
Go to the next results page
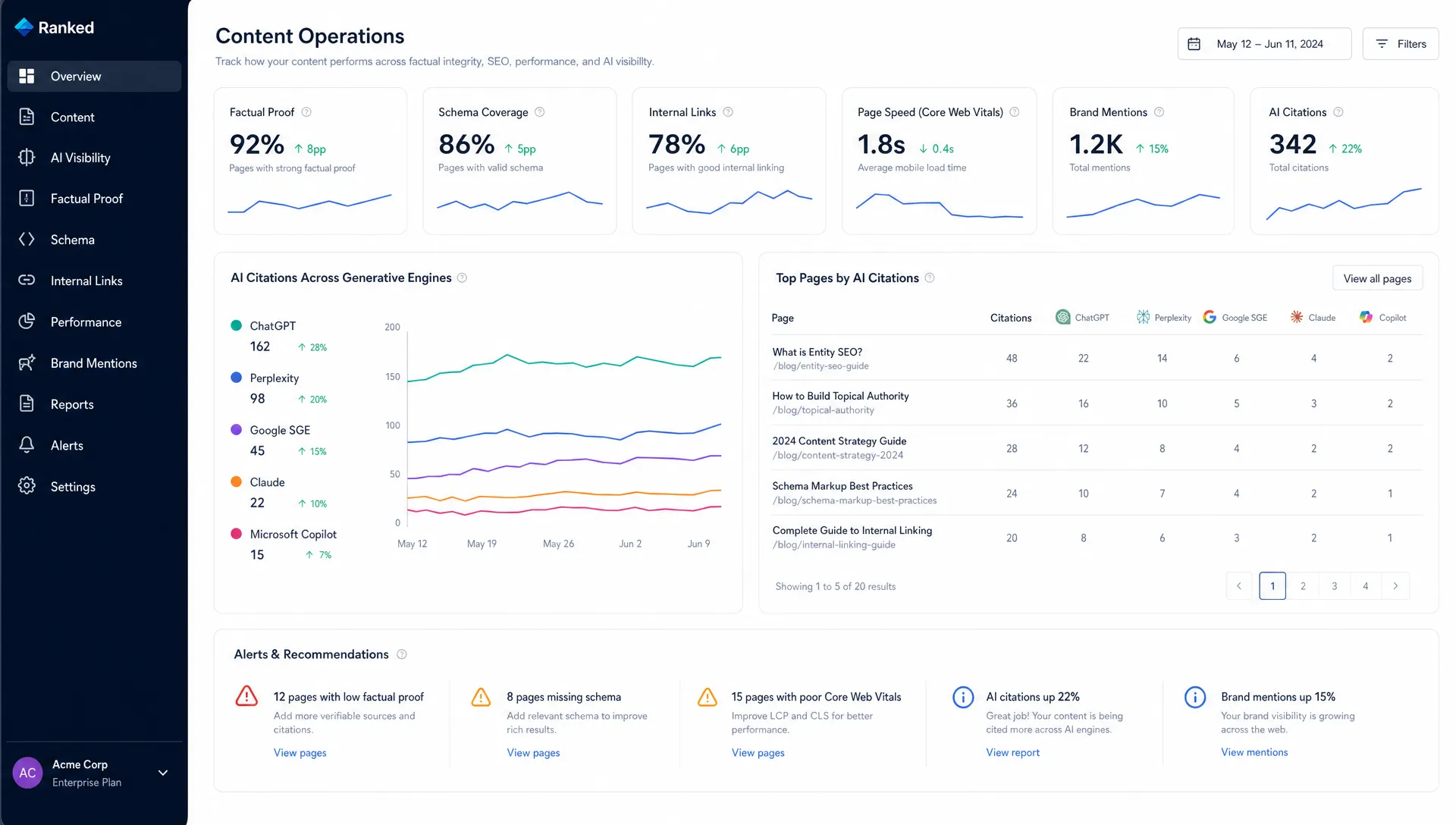(1395, 586)
